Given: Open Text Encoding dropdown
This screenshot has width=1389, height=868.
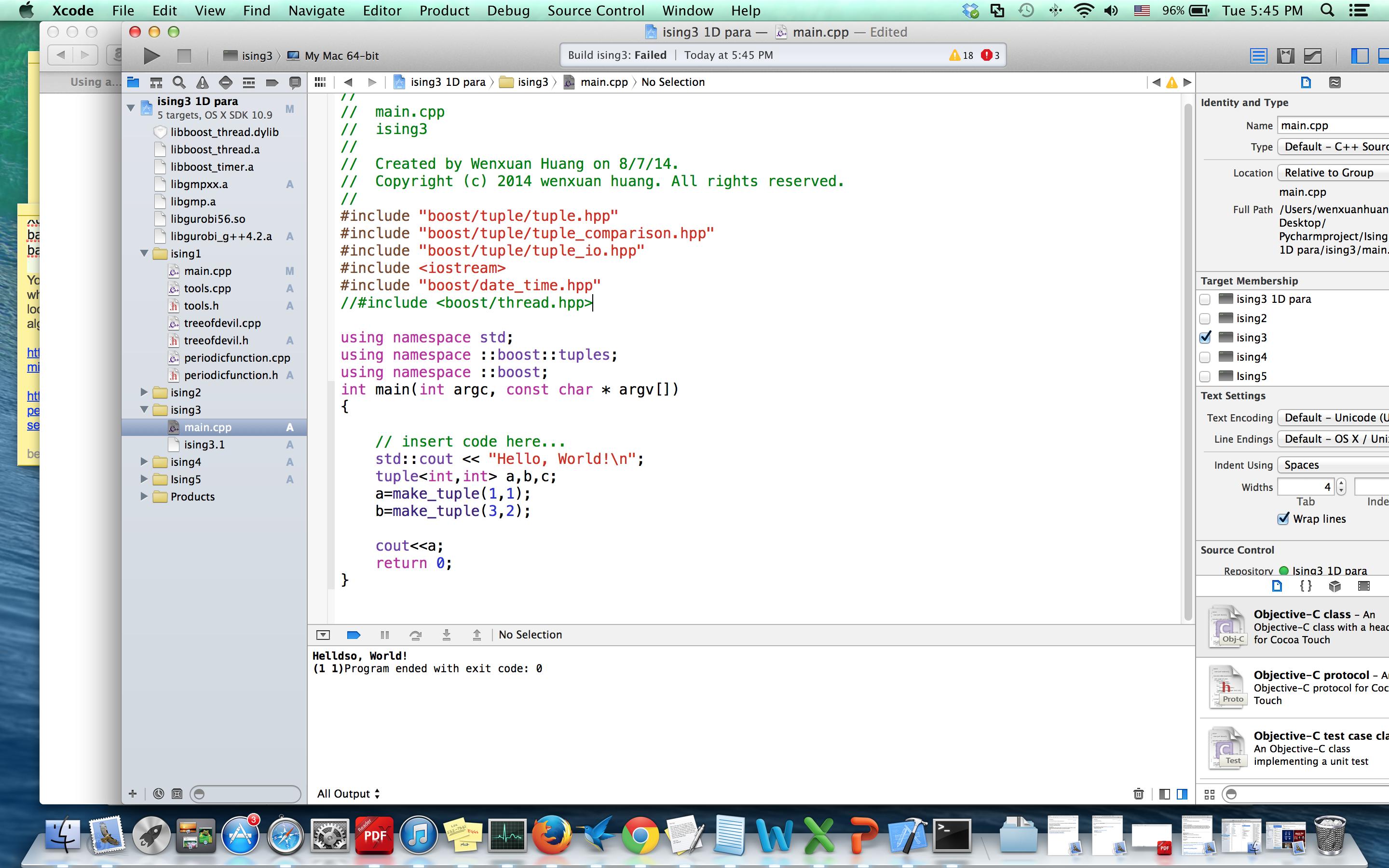Looking at the screenshot, I should (1333, 418).
